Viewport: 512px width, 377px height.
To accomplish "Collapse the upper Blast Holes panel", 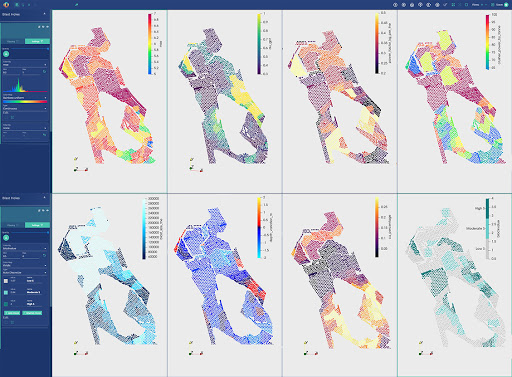I will (x=44, y=14).
